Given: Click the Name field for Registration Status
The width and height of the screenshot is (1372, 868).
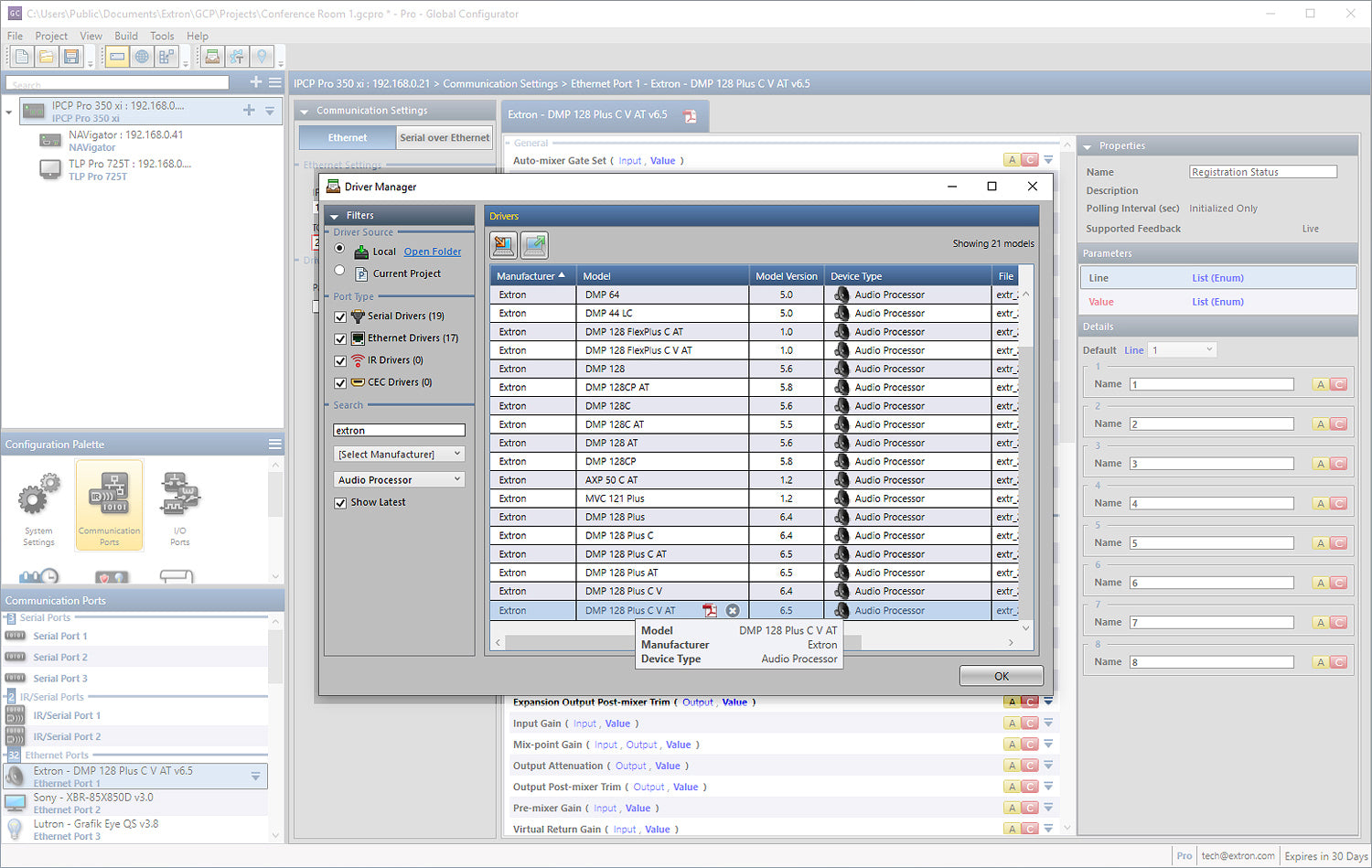Looking at the screenshot, I should pos(1263,172).
